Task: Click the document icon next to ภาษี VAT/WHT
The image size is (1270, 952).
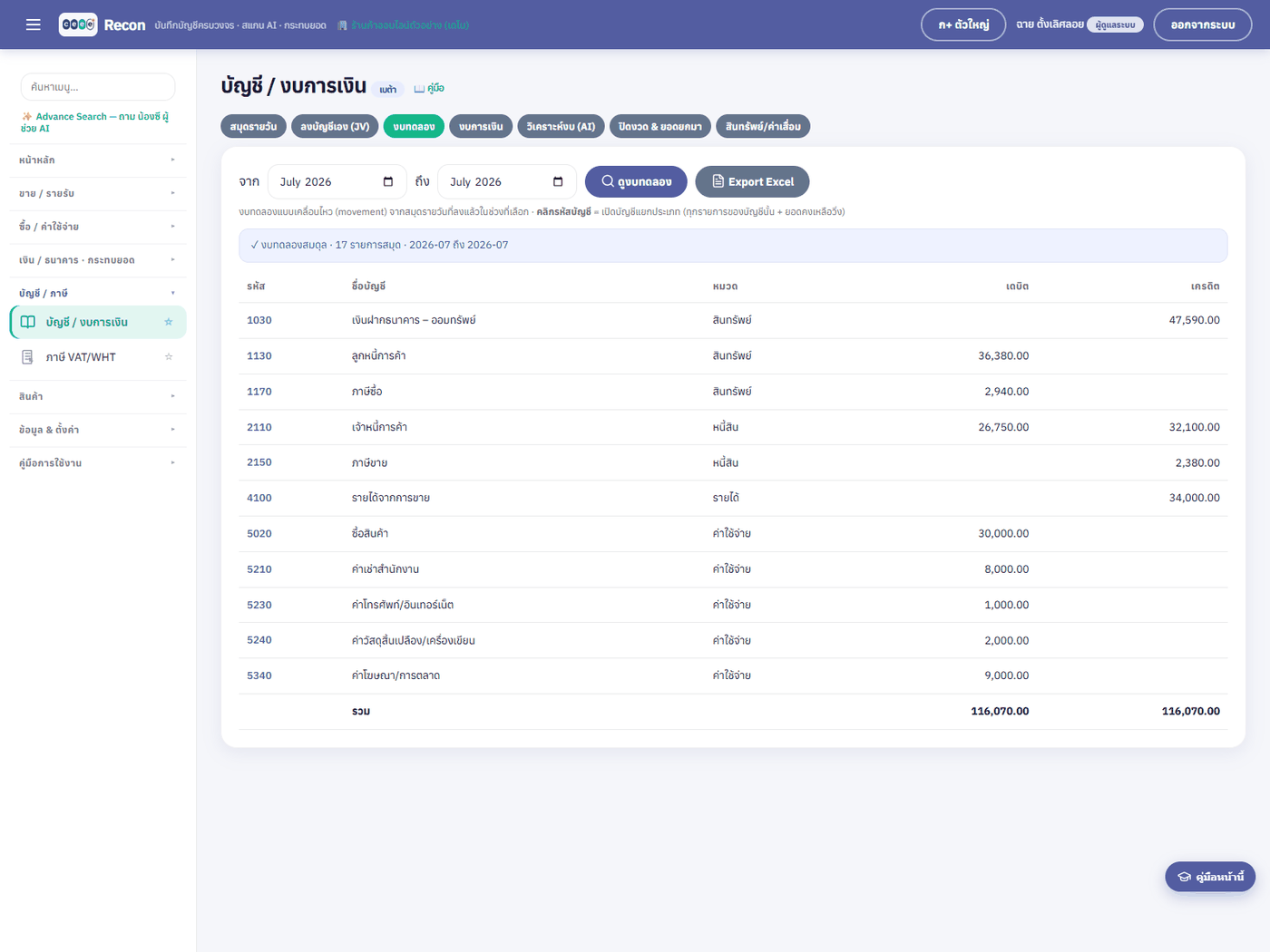Action: [28, 357]
